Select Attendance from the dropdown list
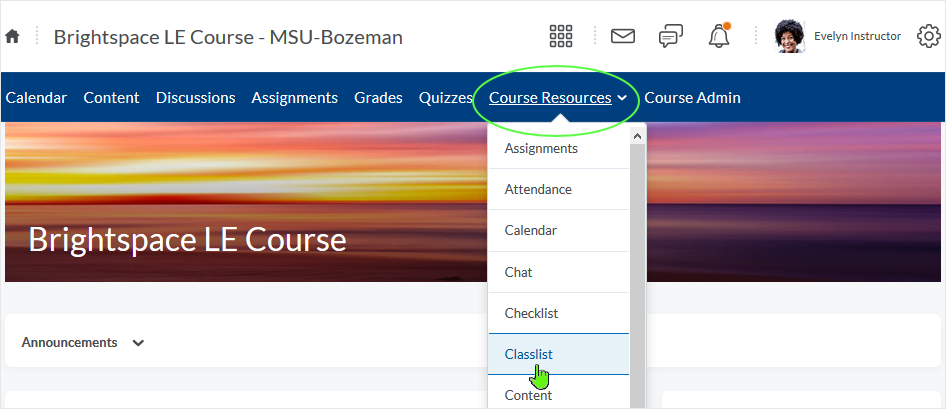946x409 pixels. tap(559, 189)
